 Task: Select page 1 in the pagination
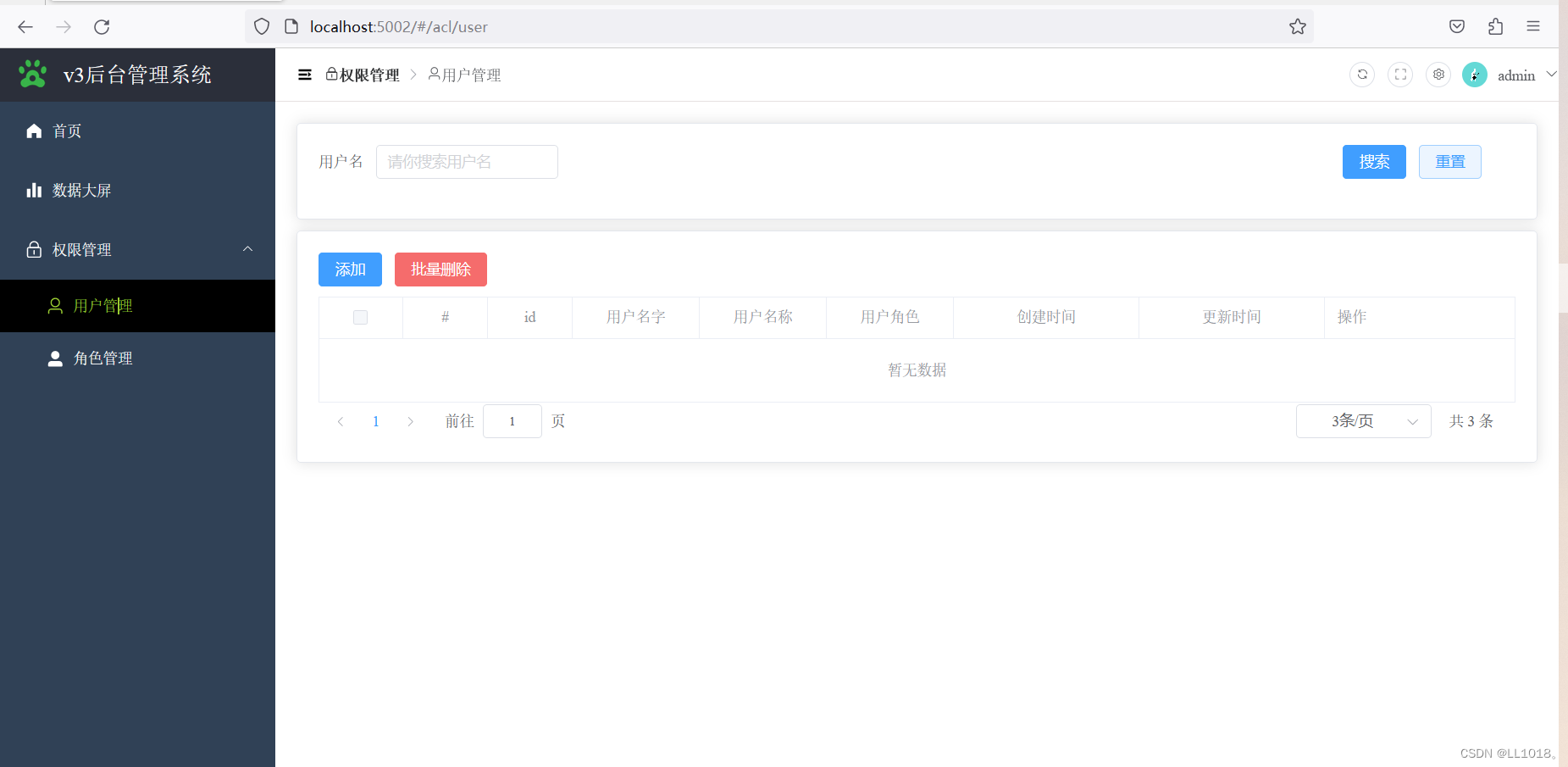[x=376, y=421]
